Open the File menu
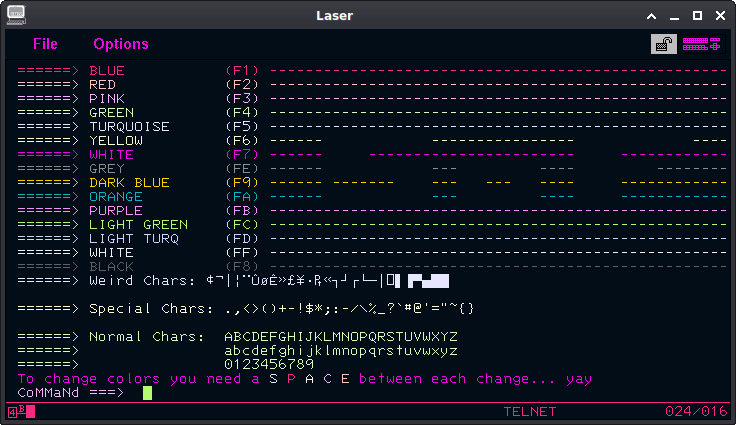Image resolution: width=736 pixels, height=425 pixels. click(45, 44)
